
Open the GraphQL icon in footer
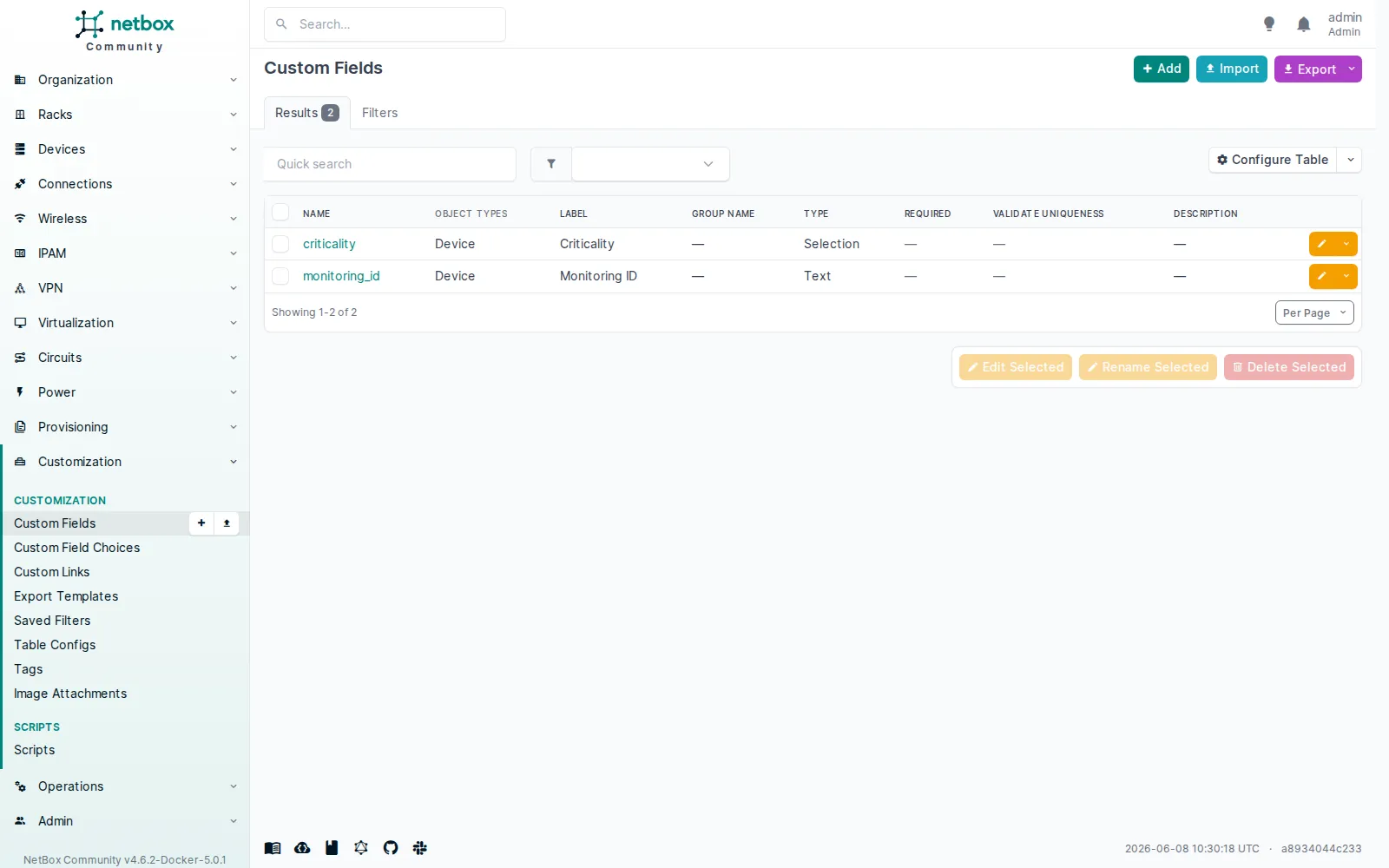(x=361, y=848)
